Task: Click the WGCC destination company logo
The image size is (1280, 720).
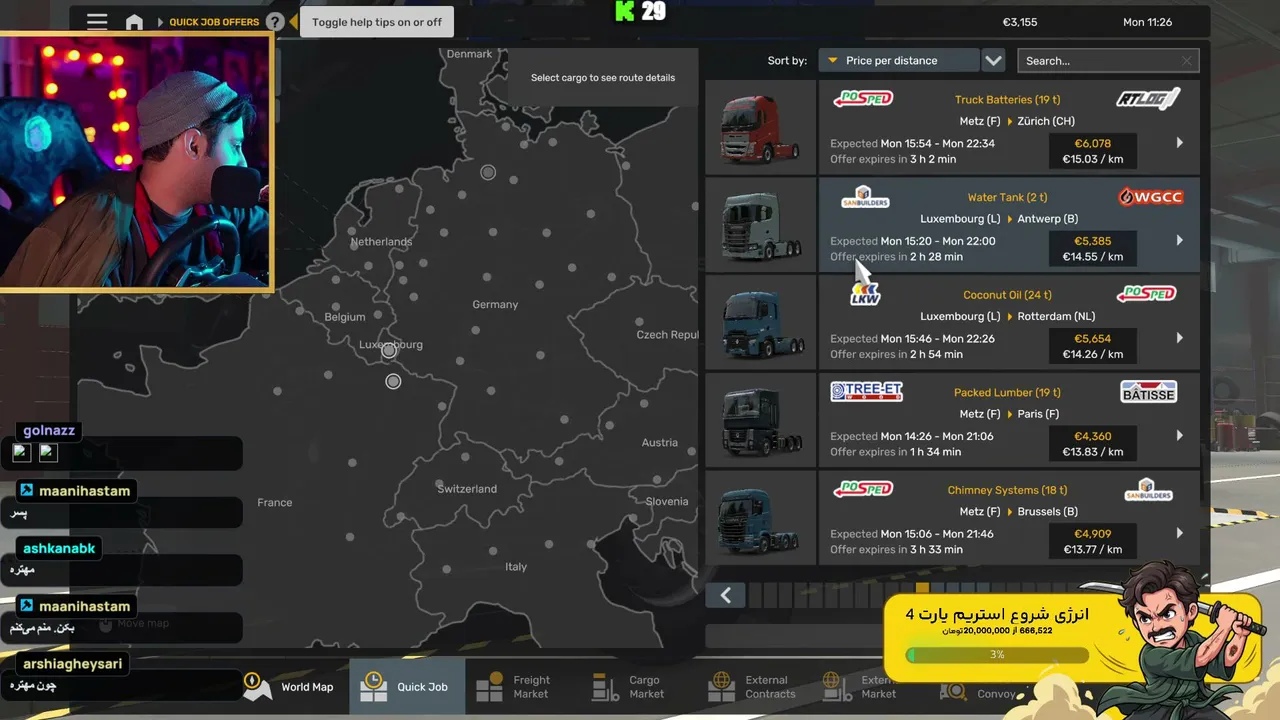Action: (1150, 197)
